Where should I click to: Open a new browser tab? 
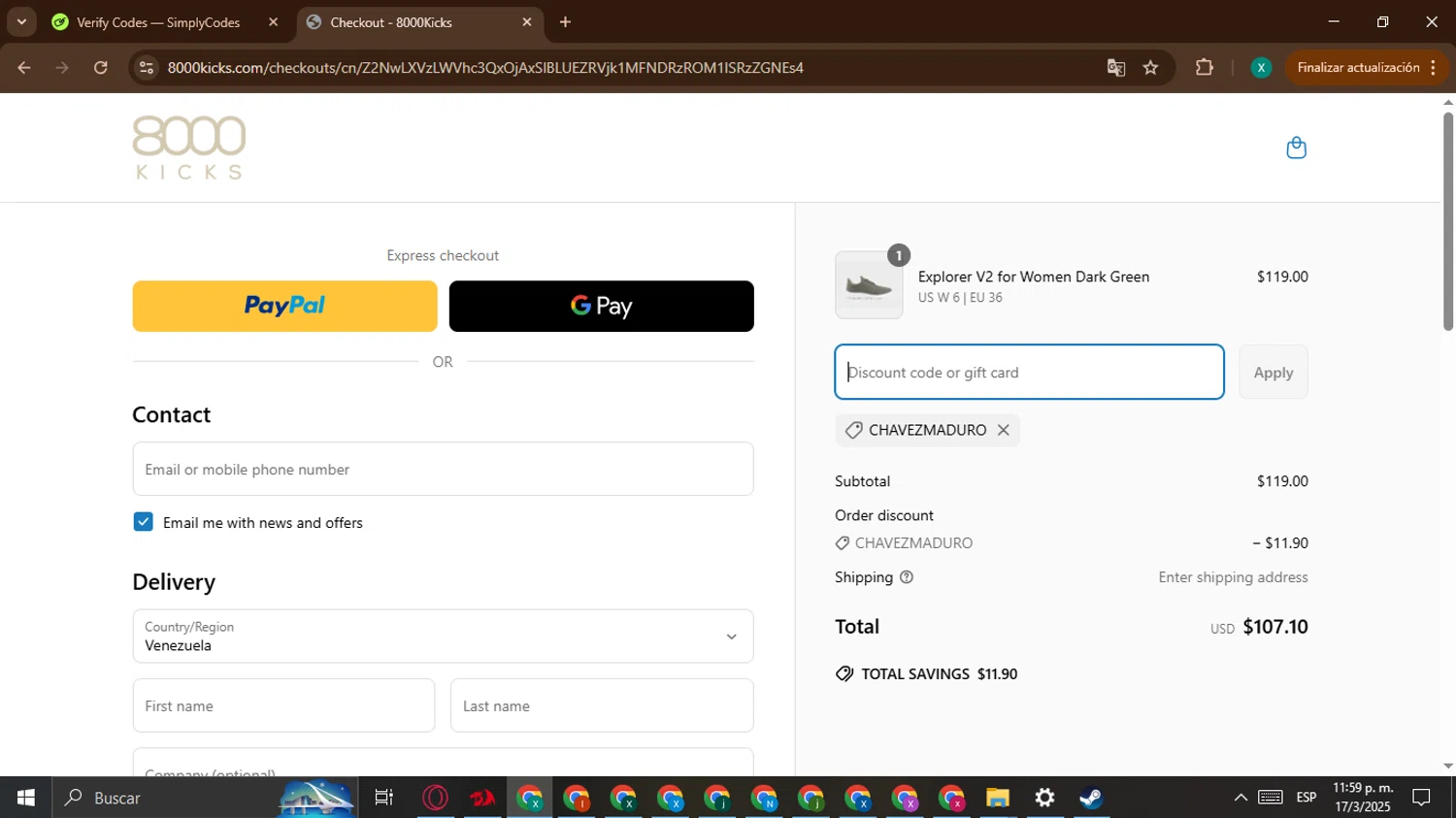coord(565,22)
